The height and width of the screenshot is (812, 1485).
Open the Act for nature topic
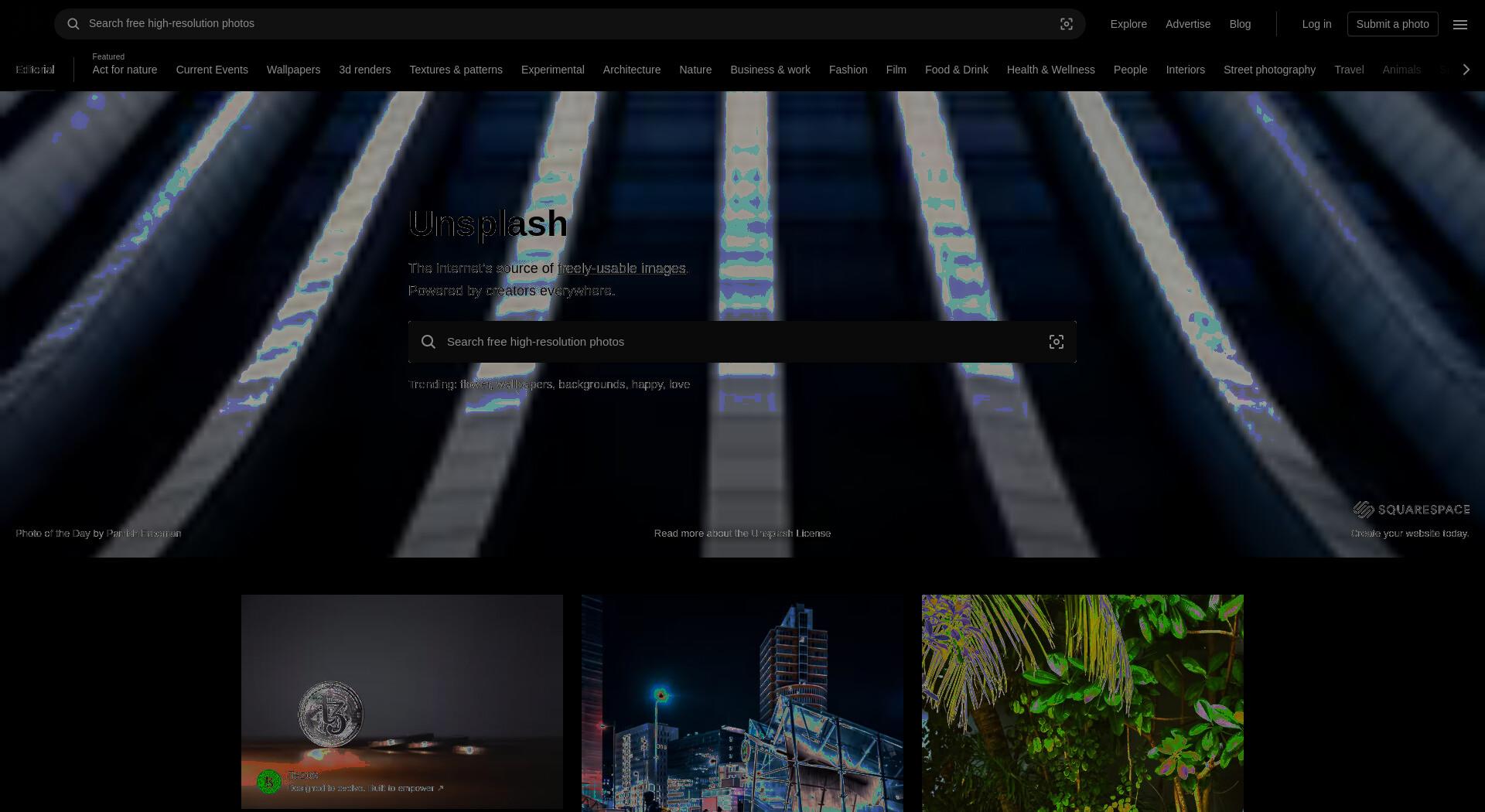(x=125, y=70)
